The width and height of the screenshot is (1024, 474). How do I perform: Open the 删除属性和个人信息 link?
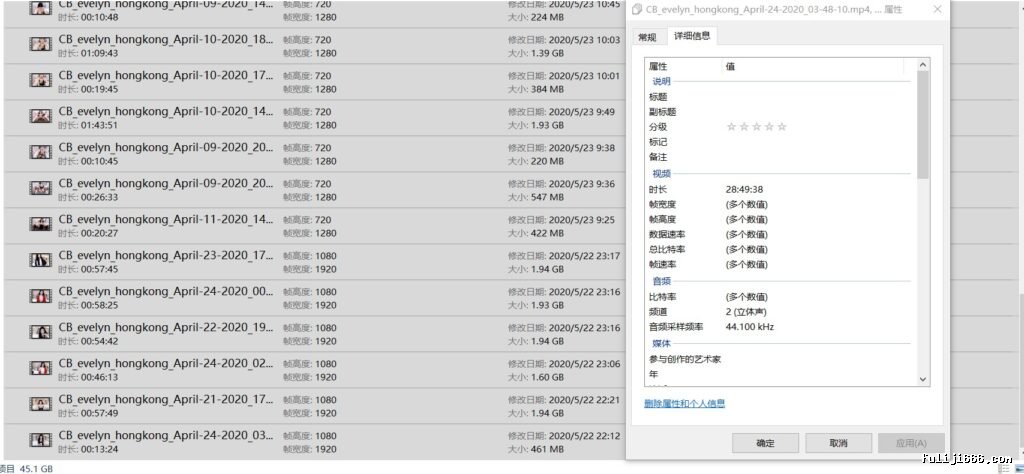(684, 403)
